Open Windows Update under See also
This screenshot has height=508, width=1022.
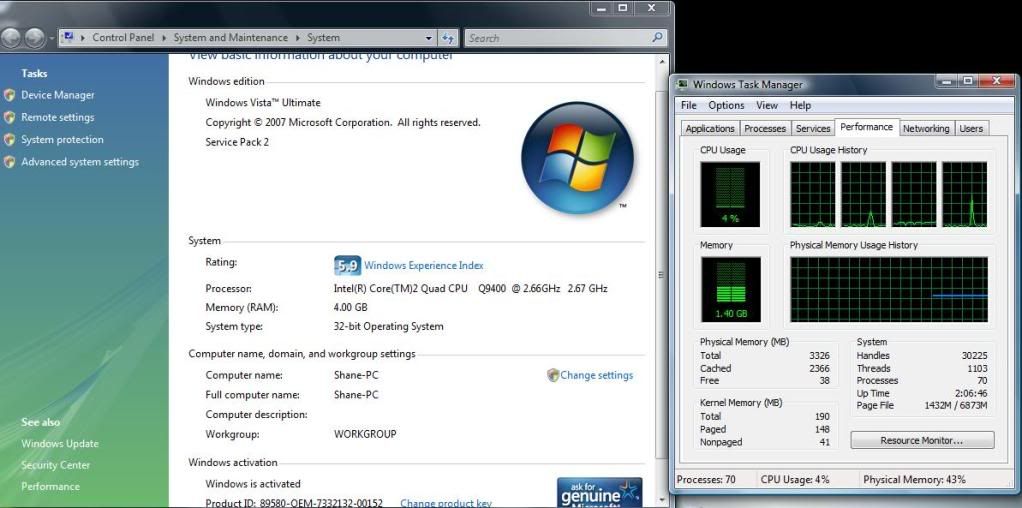click(x=60, y=443)
